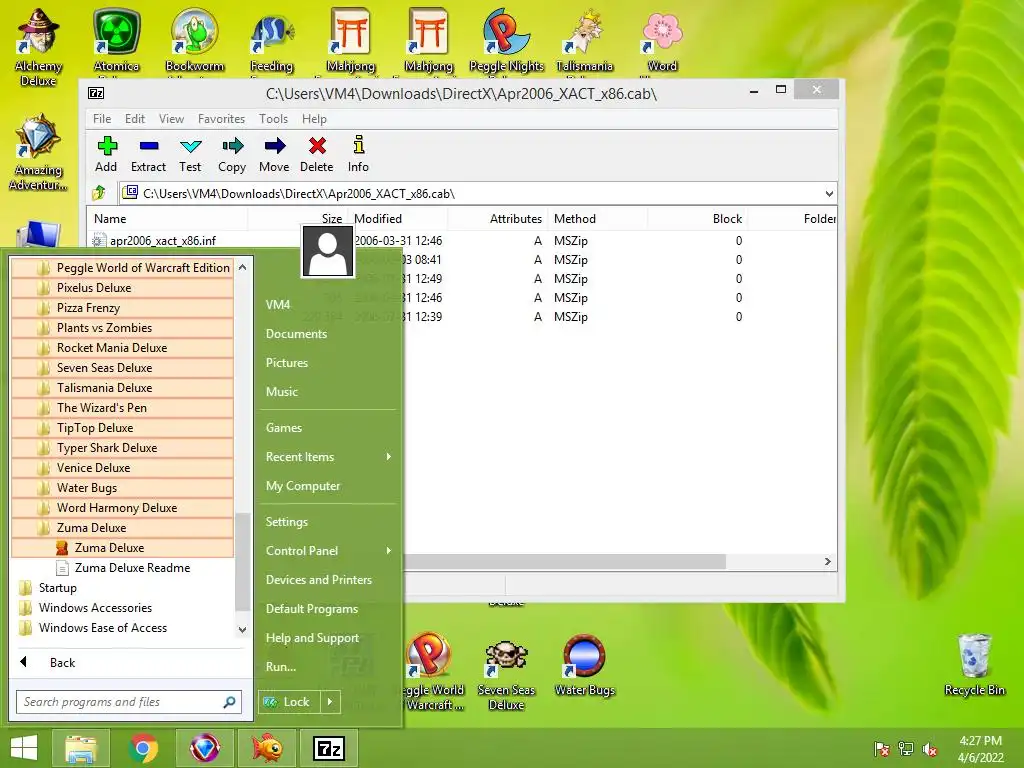Open File Explorer from the taskbar
The height and width of the screenshot is (768, 1024).
tap(81, 748)
